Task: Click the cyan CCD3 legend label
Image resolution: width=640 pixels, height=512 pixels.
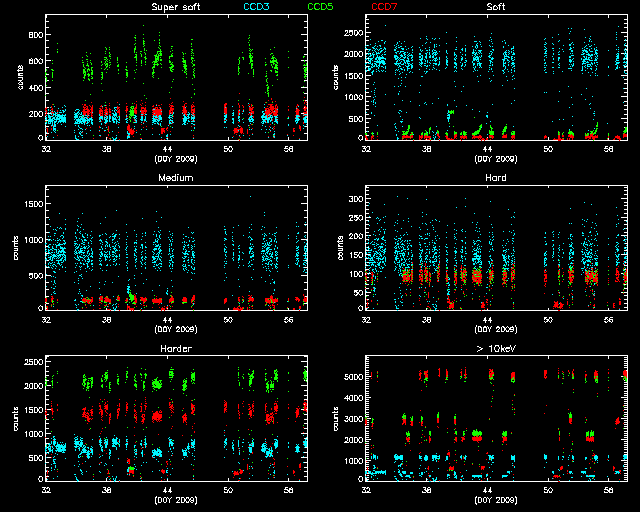Action: (258, 7)
